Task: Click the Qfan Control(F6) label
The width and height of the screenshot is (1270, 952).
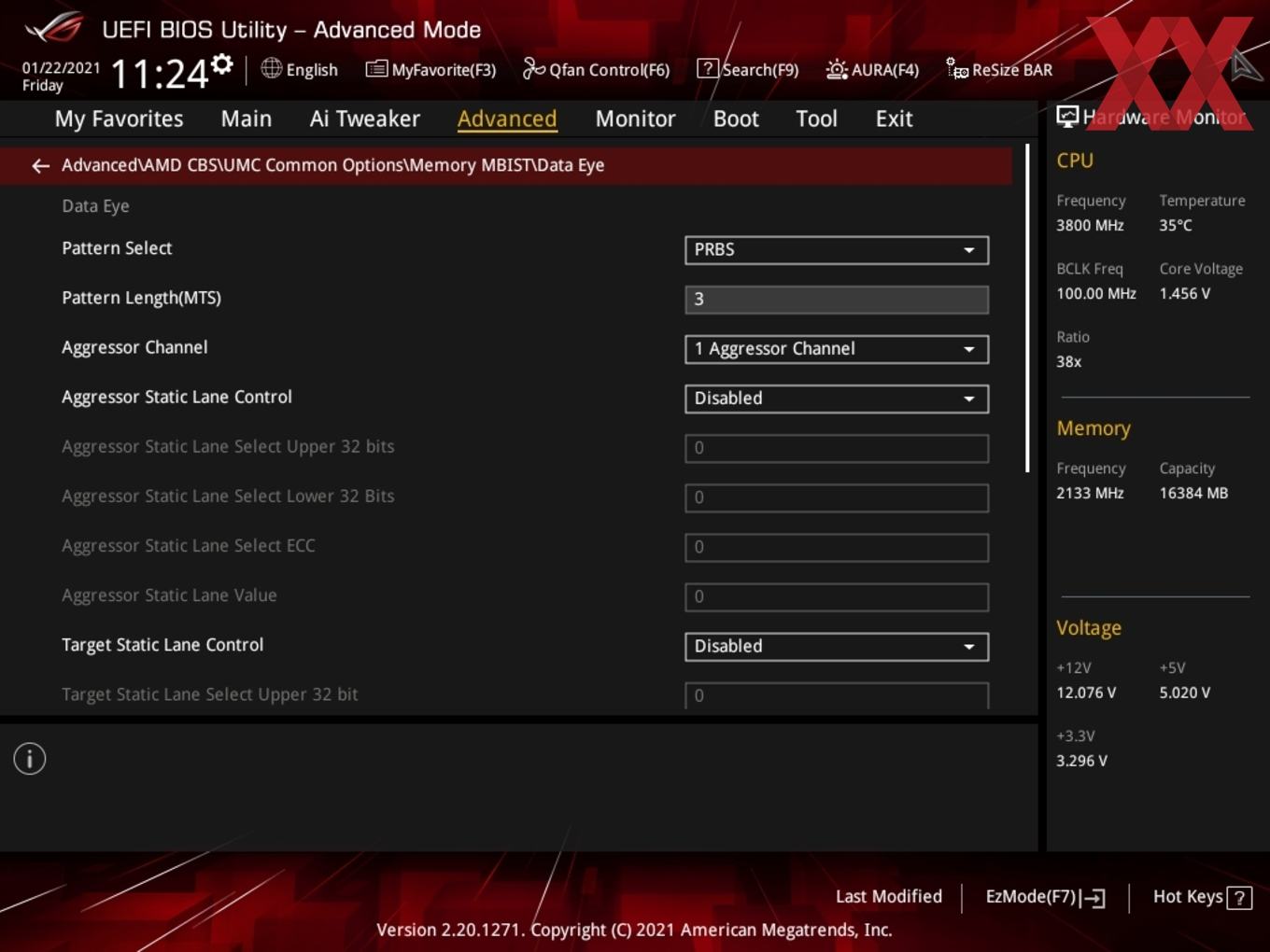Action: pyautogui.click(x=609, y=70)
